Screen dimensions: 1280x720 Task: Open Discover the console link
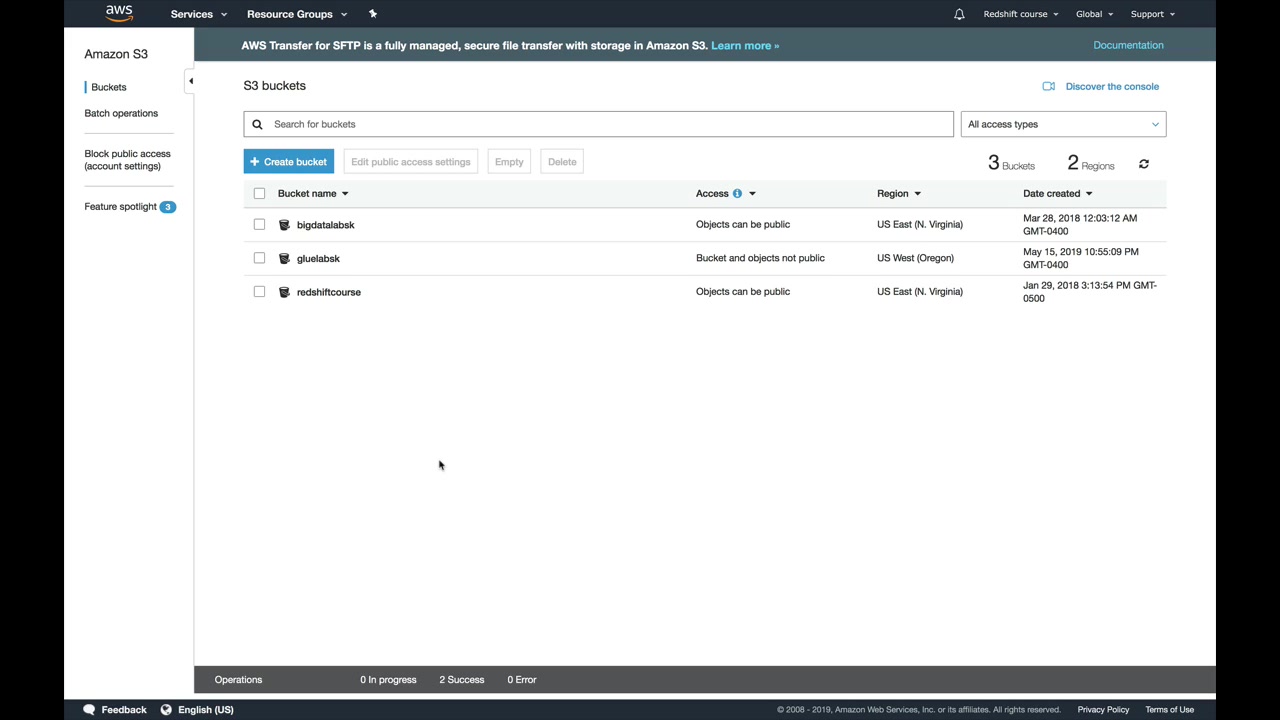coord(1112,86)
